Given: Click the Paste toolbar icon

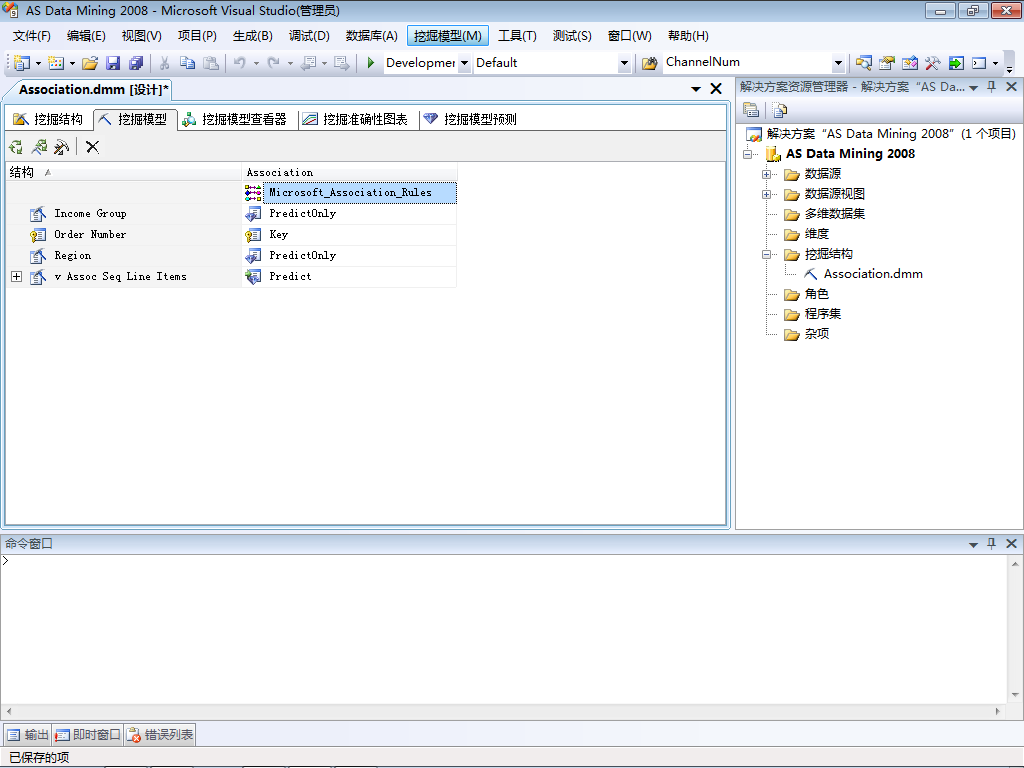Looking at the screenshot, I should (210, 63).
